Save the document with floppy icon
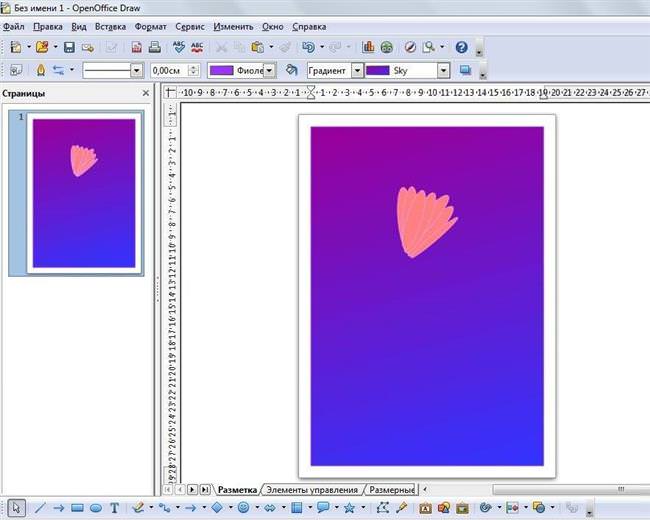This screenshot has height=520, width=650. click(x=69, y=47)
